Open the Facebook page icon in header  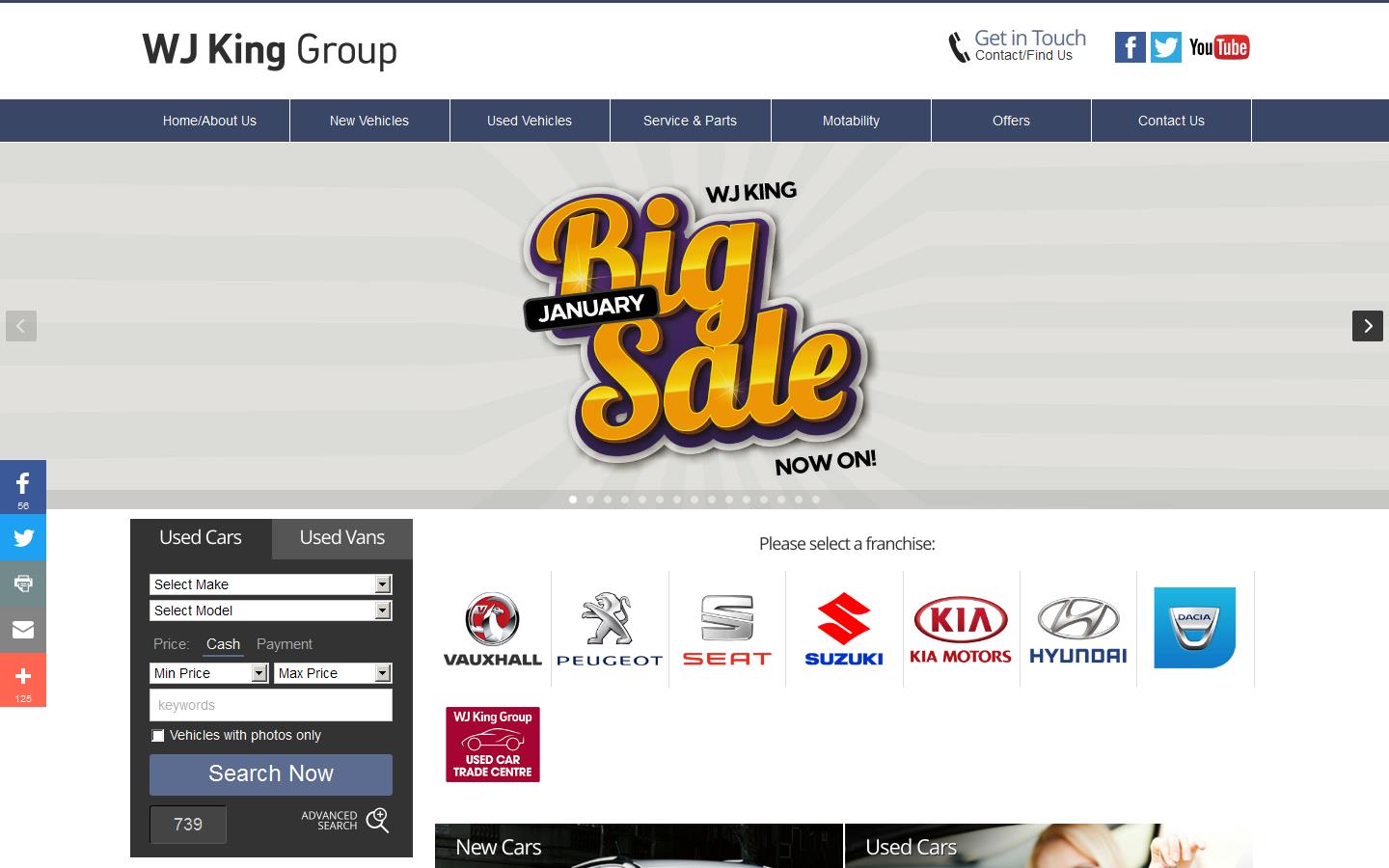[x=1130, y=46]
